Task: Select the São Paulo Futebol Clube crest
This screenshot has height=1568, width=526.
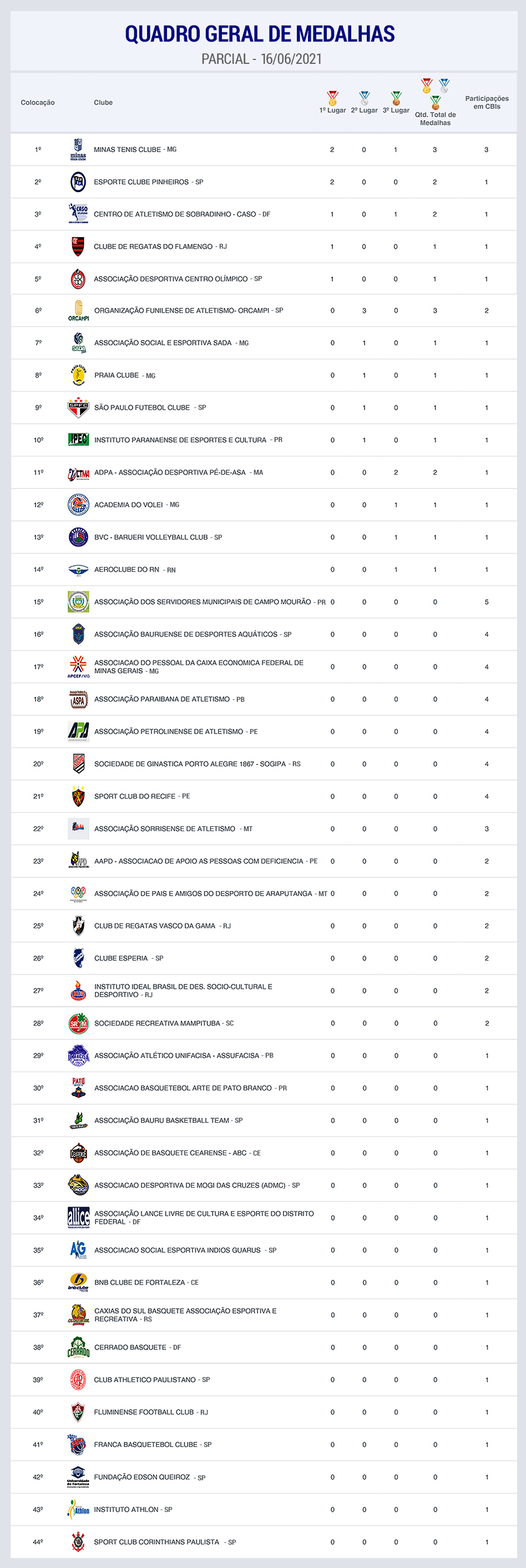Action: pos(78,408)
